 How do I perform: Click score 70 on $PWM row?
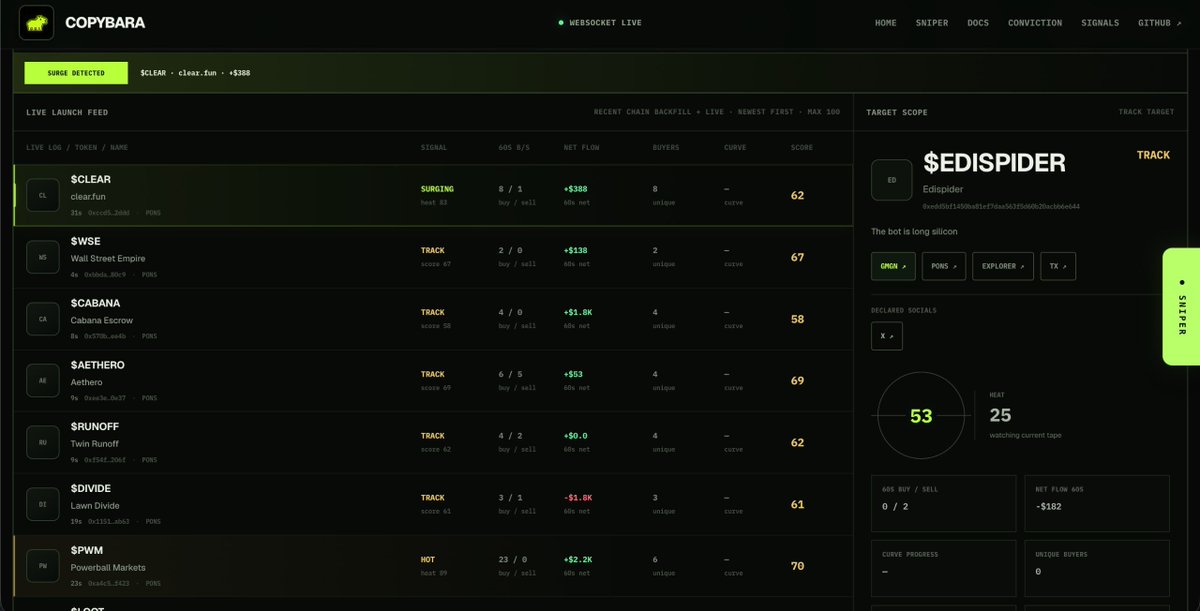tap(797, 566)
